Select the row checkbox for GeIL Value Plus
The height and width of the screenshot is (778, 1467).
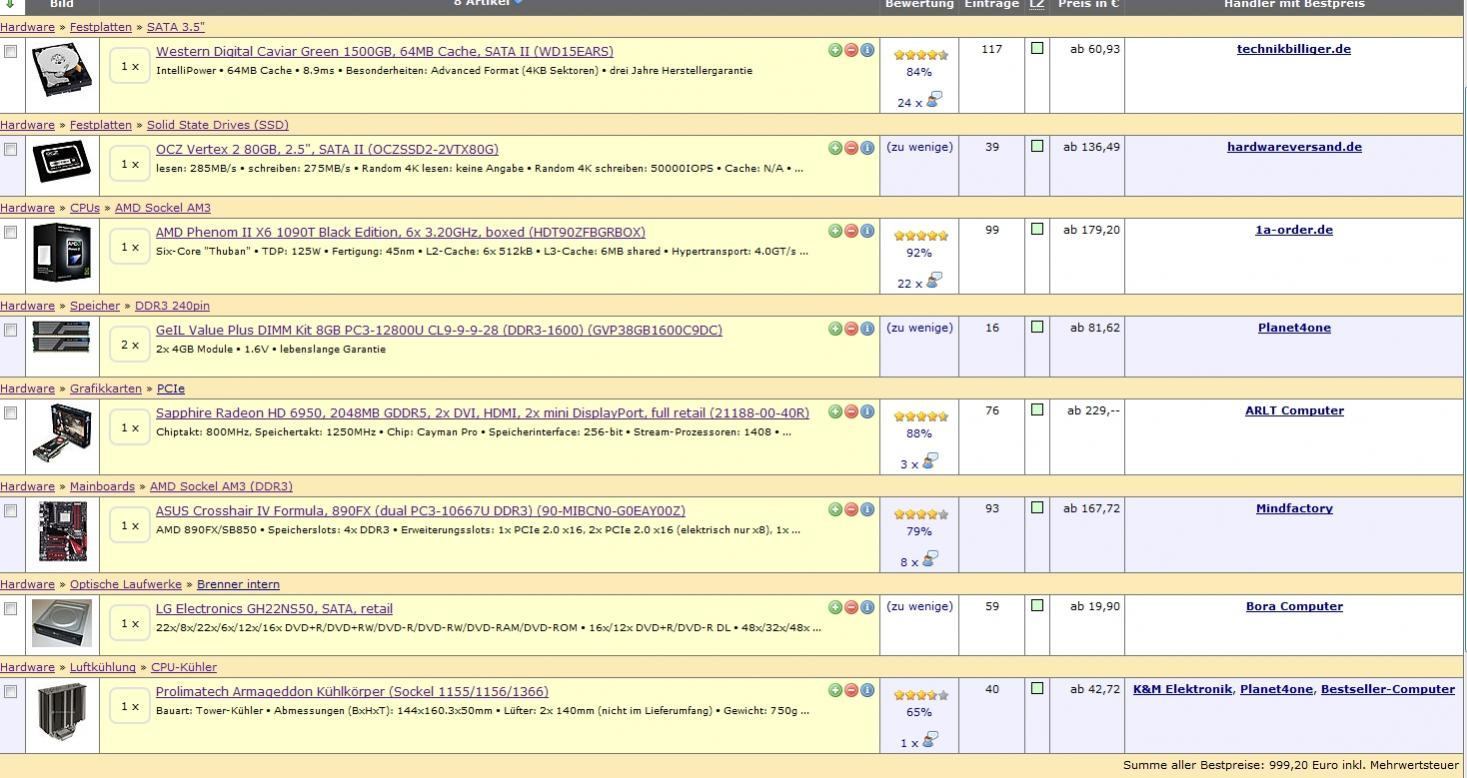pos(10,330)
